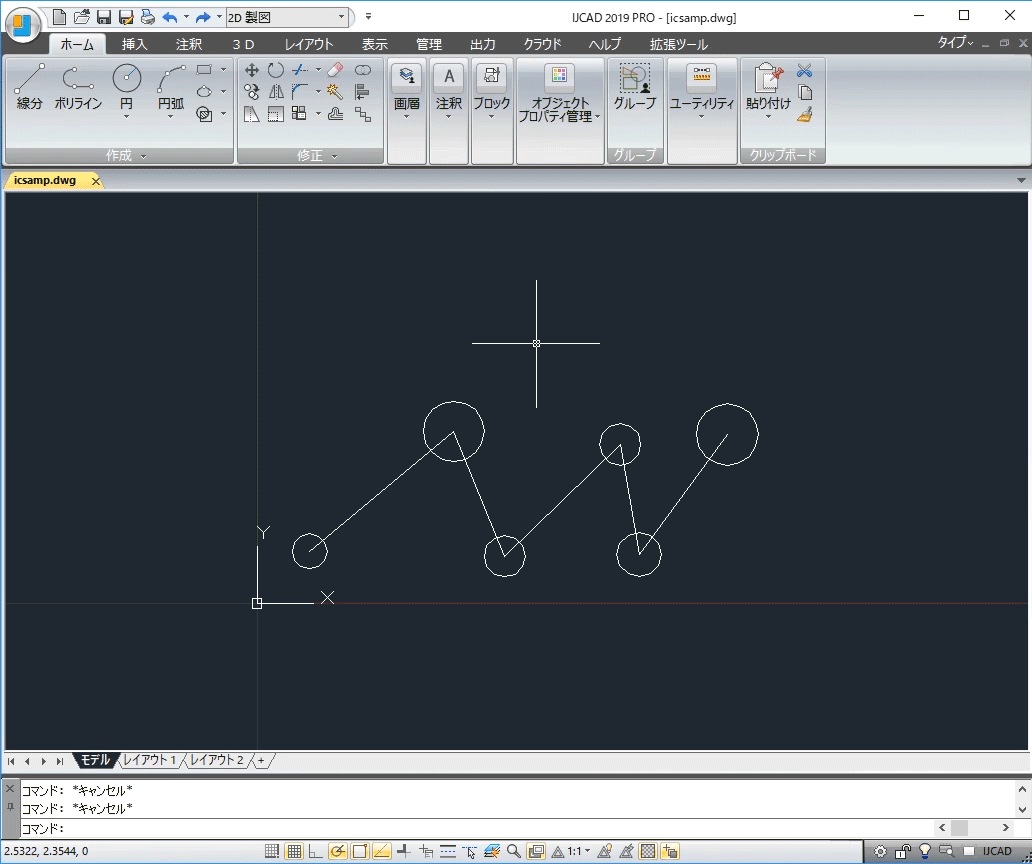Click the Open file folder icon
1032x864 pixels.
82,16
